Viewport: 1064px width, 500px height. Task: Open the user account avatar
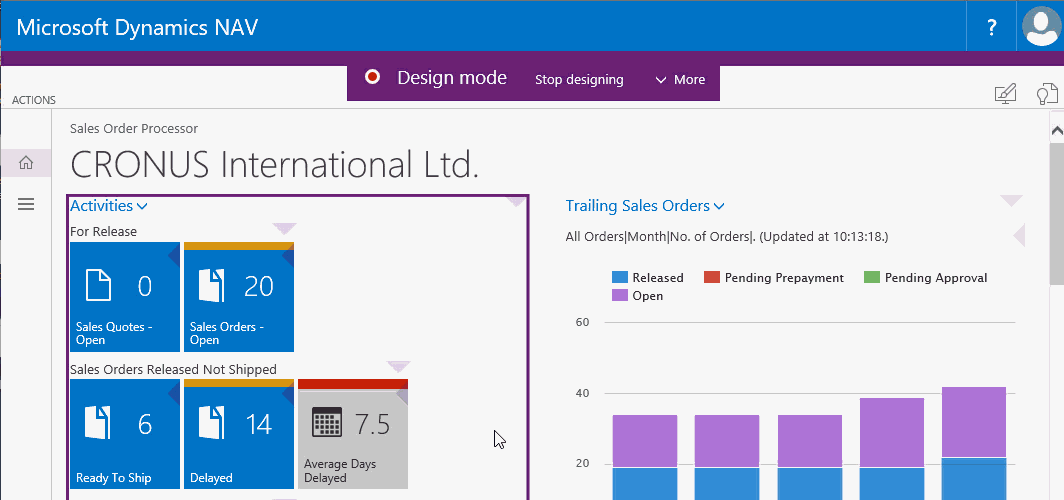(x=1041, y=26)
